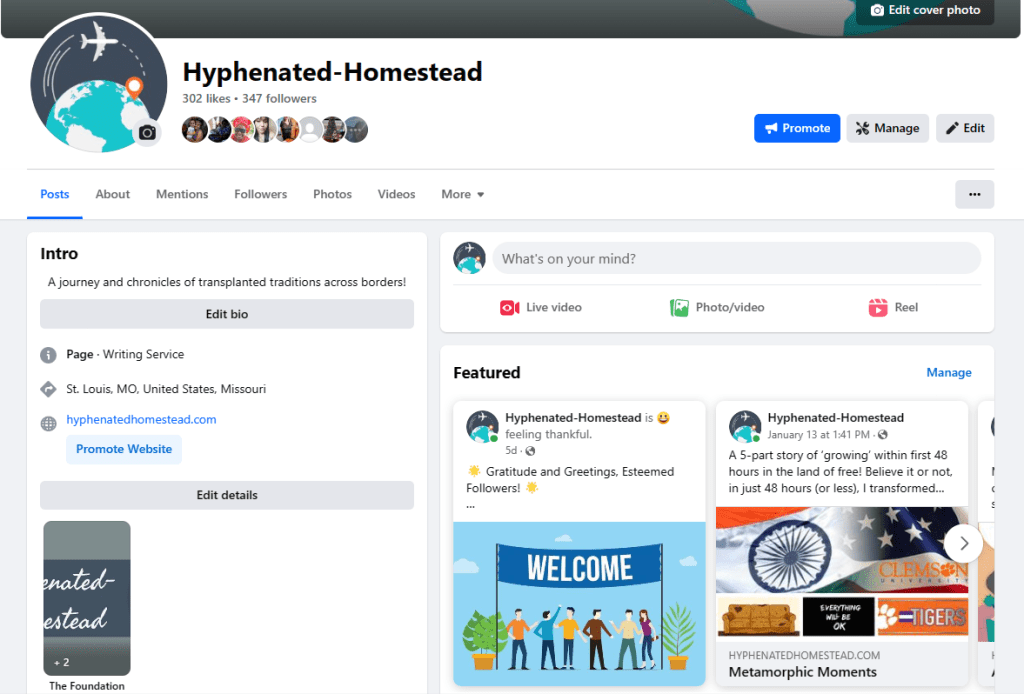
Task: Switch to the About tab
Action: (x=113, y=194)
